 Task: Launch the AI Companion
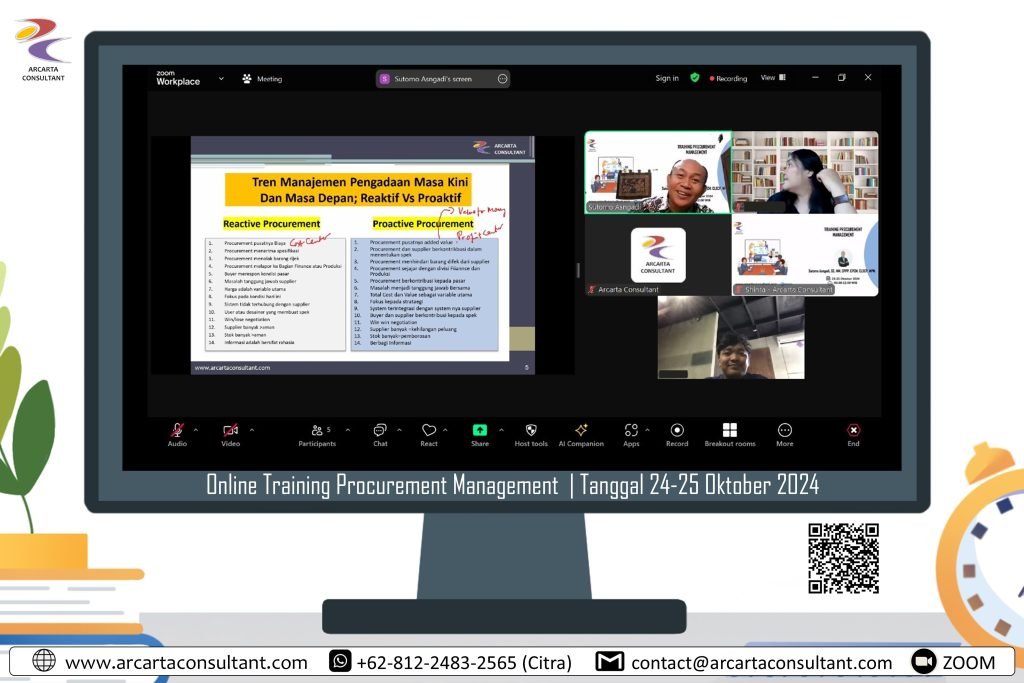pyautogui.click(x=581, y=431)
